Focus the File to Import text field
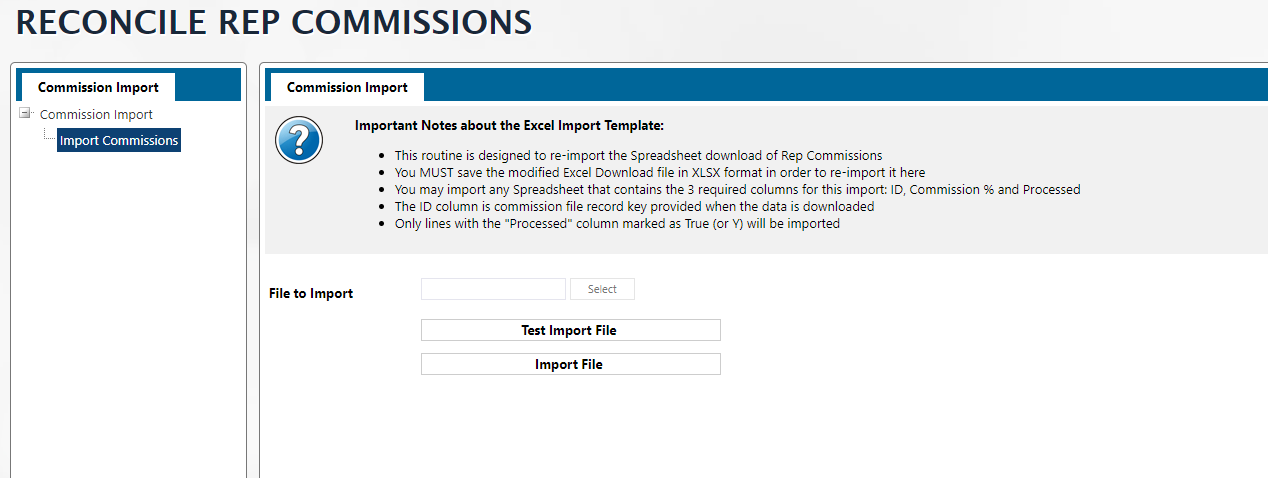The width and height of the screenshot is (1268, 478). coord(493,289)
